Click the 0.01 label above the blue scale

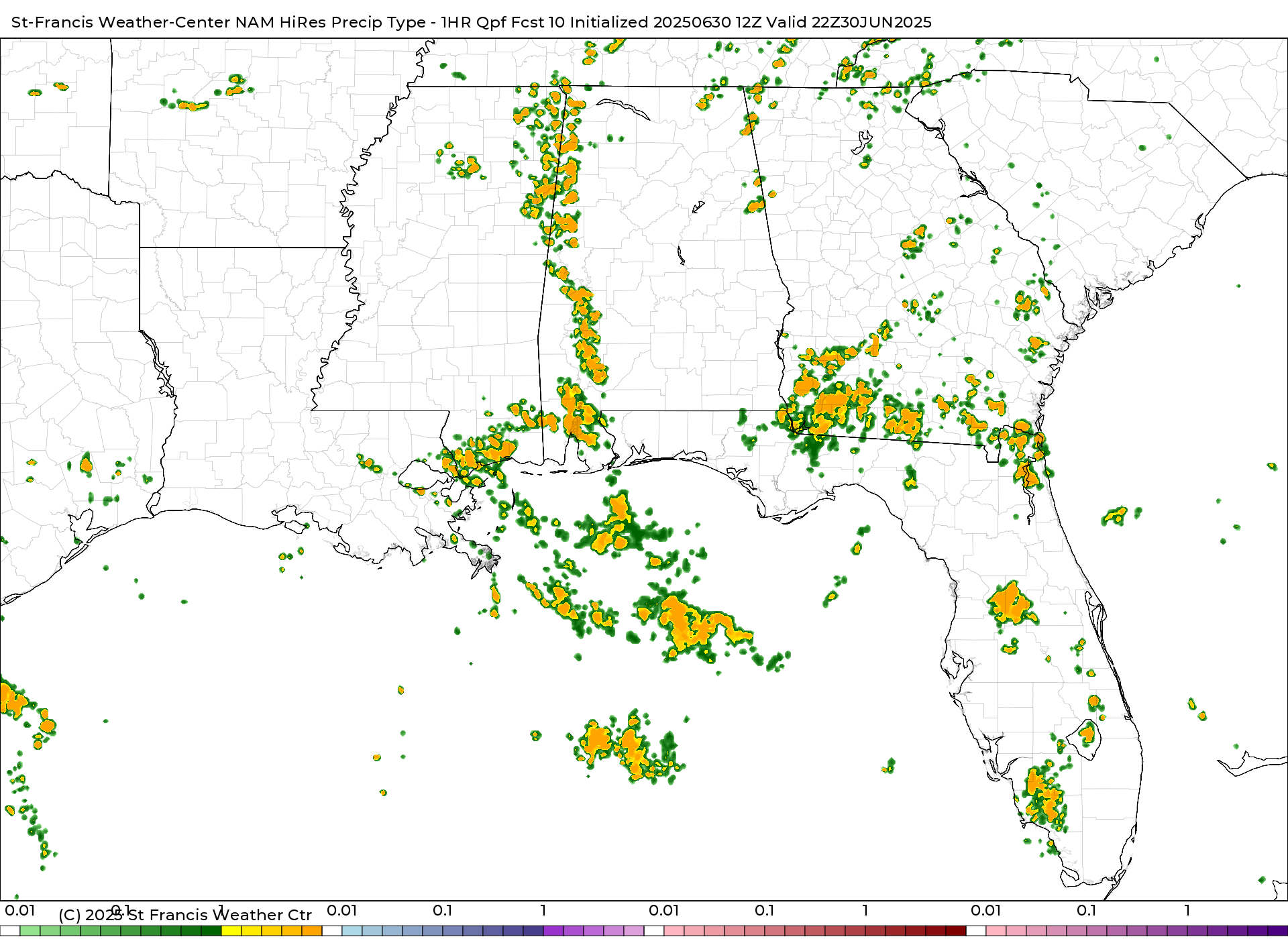[x=341, y=911]
